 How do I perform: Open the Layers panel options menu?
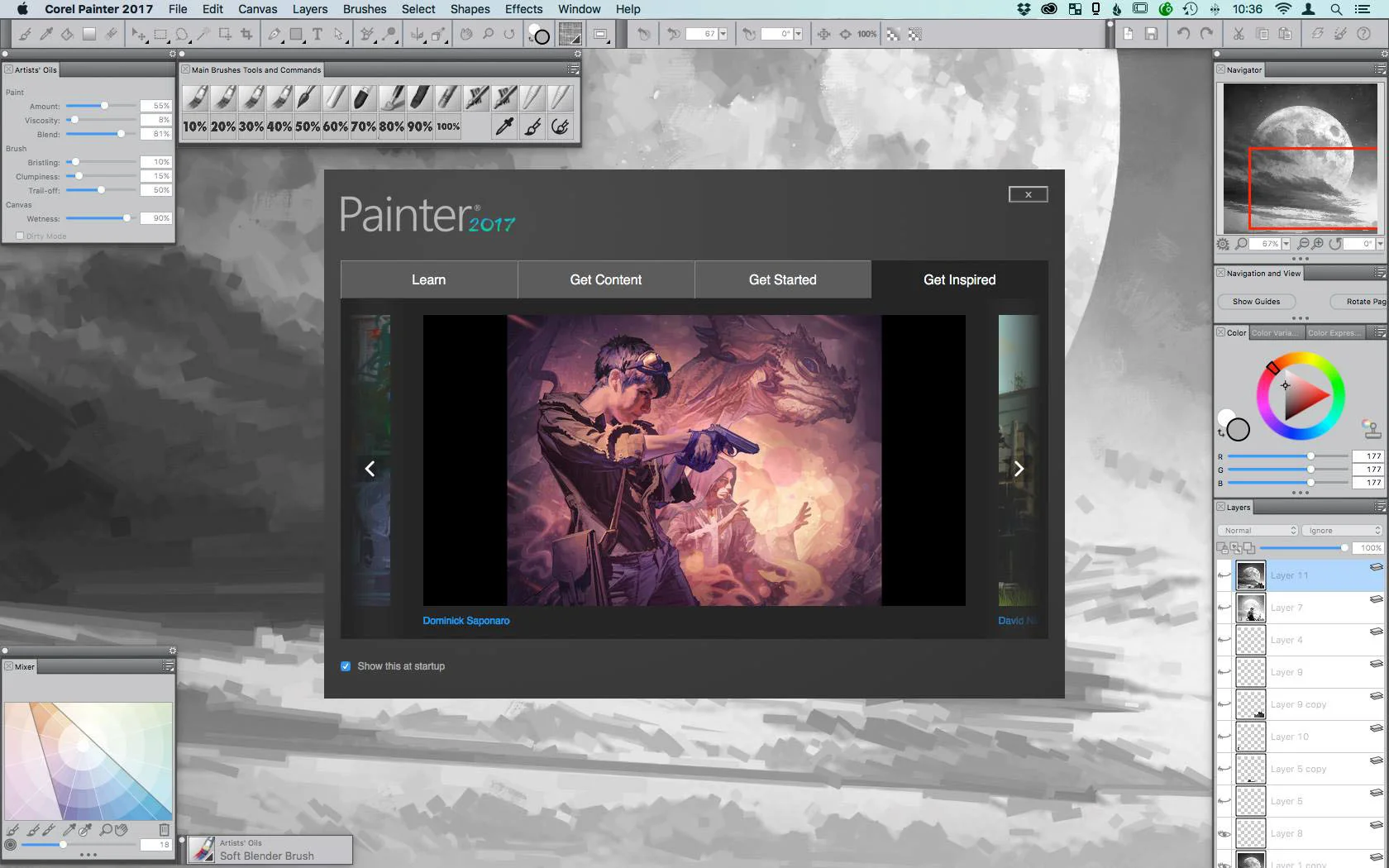pyautogui.click(x=1380, y=507)
